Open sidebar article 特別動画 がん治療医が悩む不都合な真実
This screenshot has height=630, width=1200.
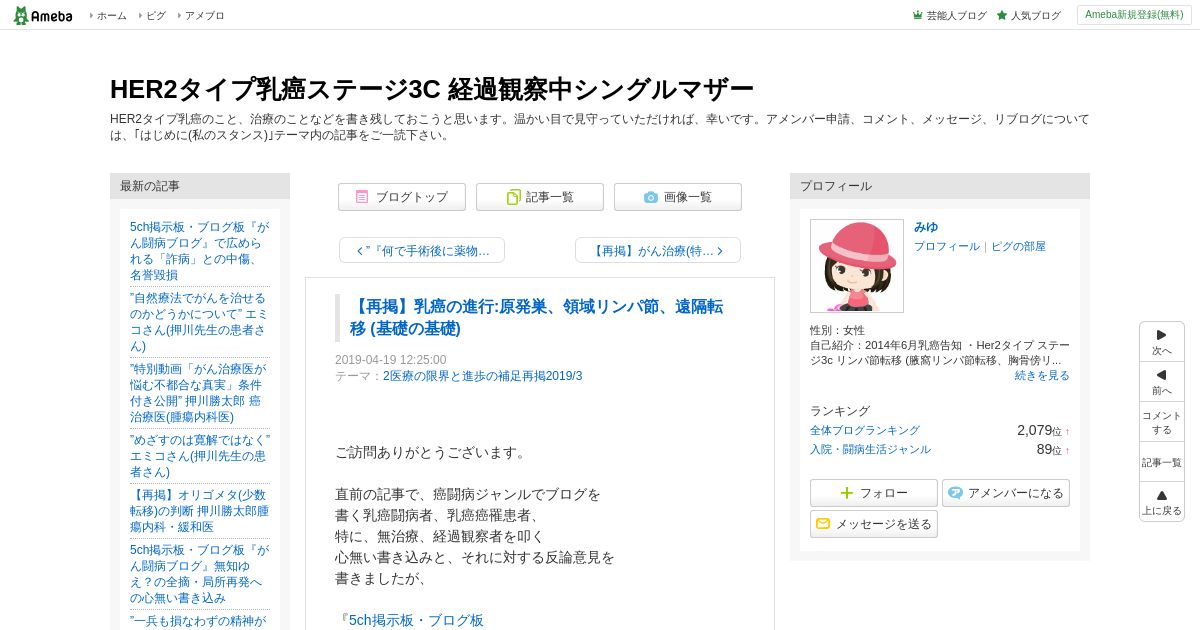(x=196, y=393)
